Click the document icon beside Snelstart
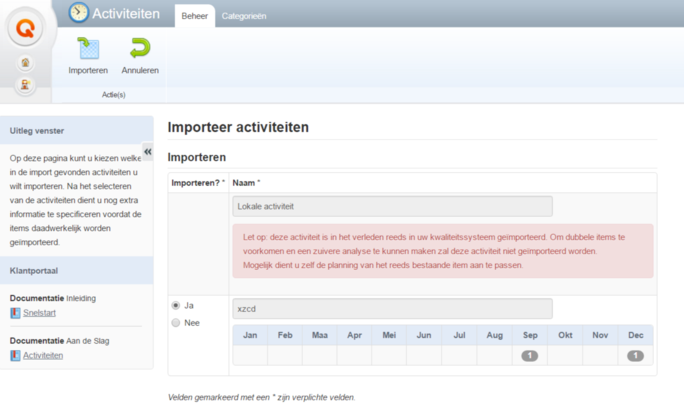Screen dimensions: 684x416 [x=15, y=313]
